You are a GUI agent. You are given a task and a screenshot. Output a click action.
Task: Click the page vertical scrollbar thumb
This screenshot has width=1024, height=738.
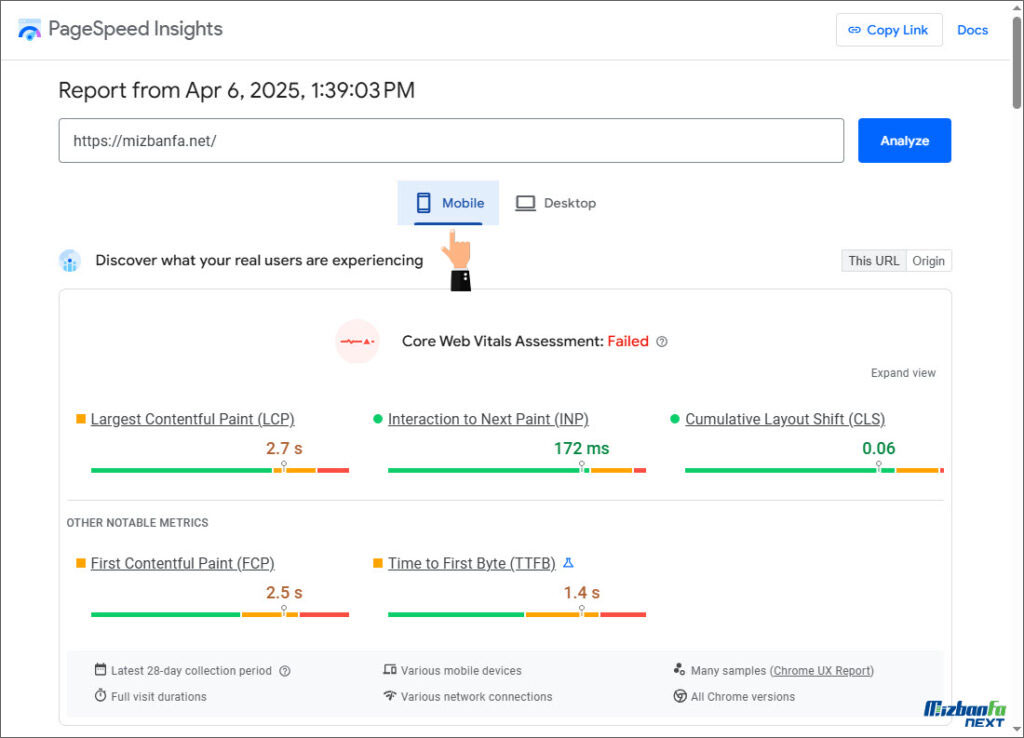1017,62
